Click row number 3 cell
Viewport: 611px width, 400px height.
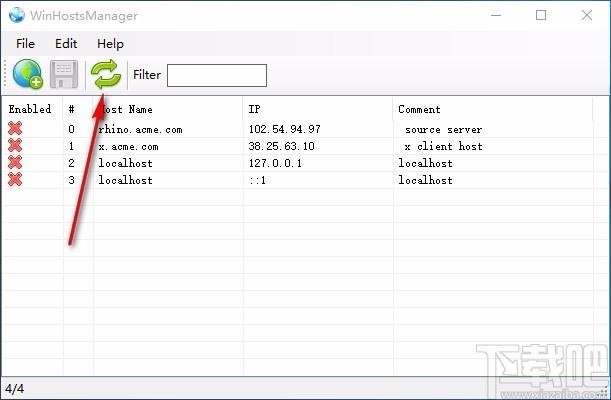click(x=71, y=180)
